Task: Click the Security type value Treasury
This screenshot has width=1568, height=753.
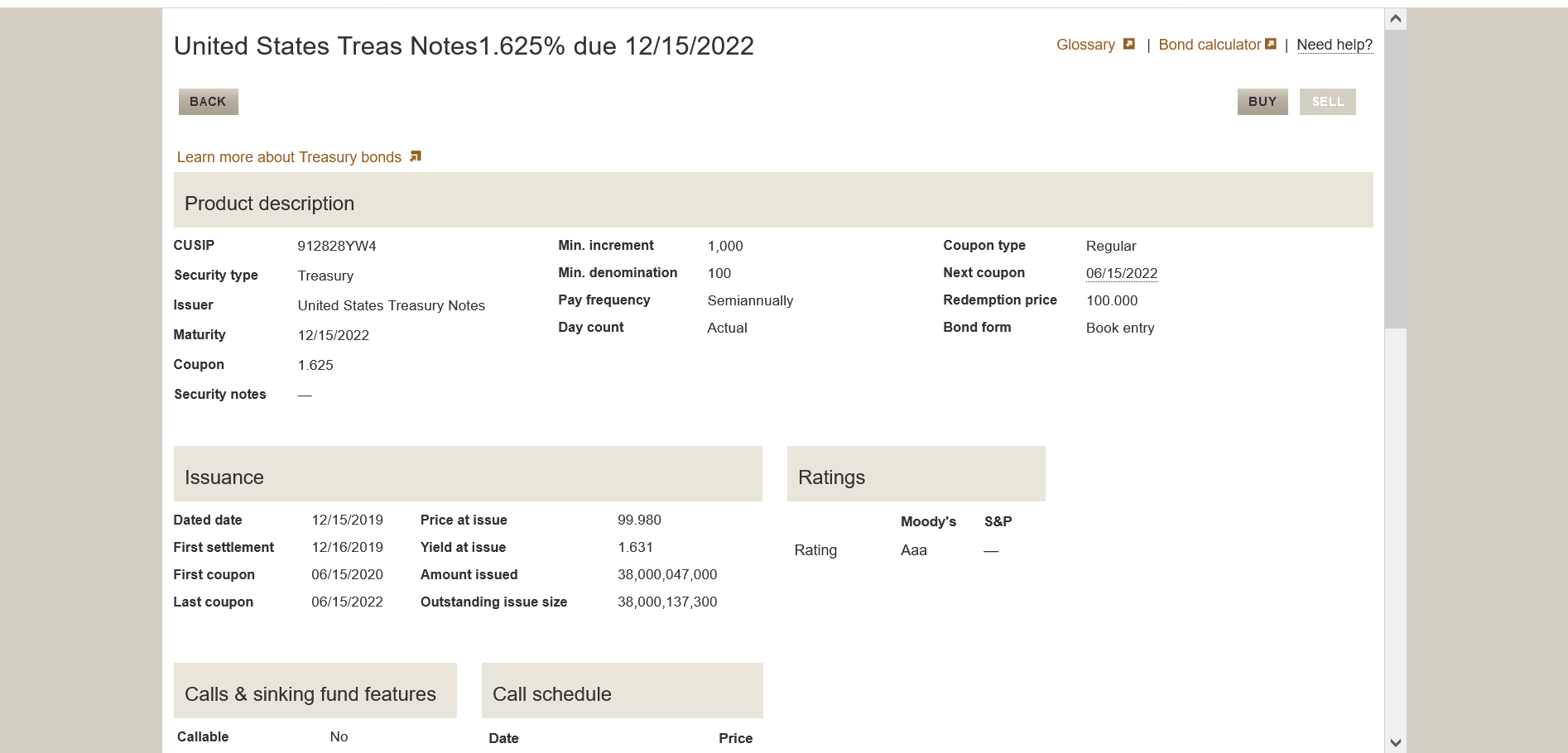Action: [x=325, y=276]
